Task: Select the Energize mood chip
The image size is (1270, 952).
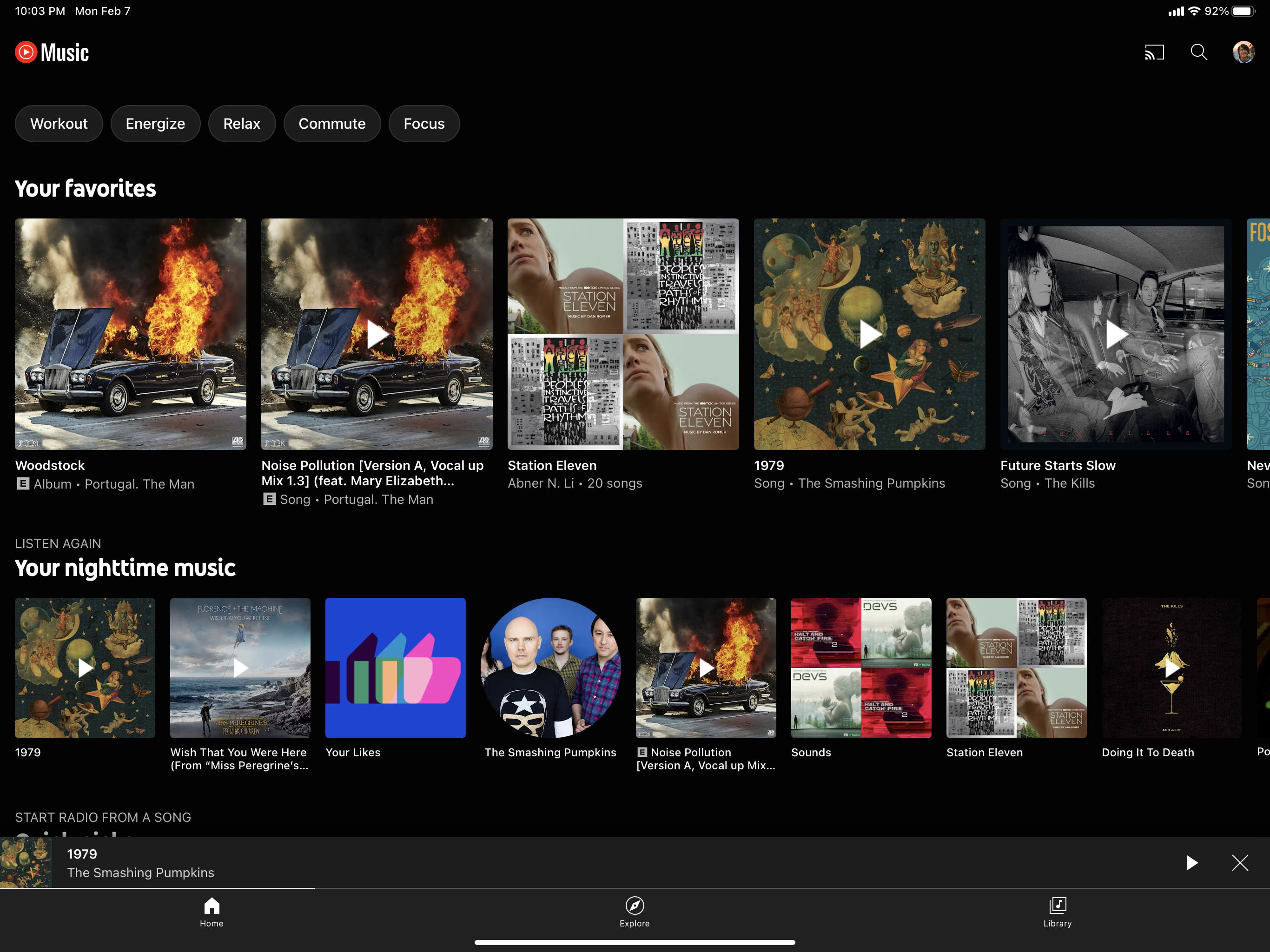Action: 155,124
